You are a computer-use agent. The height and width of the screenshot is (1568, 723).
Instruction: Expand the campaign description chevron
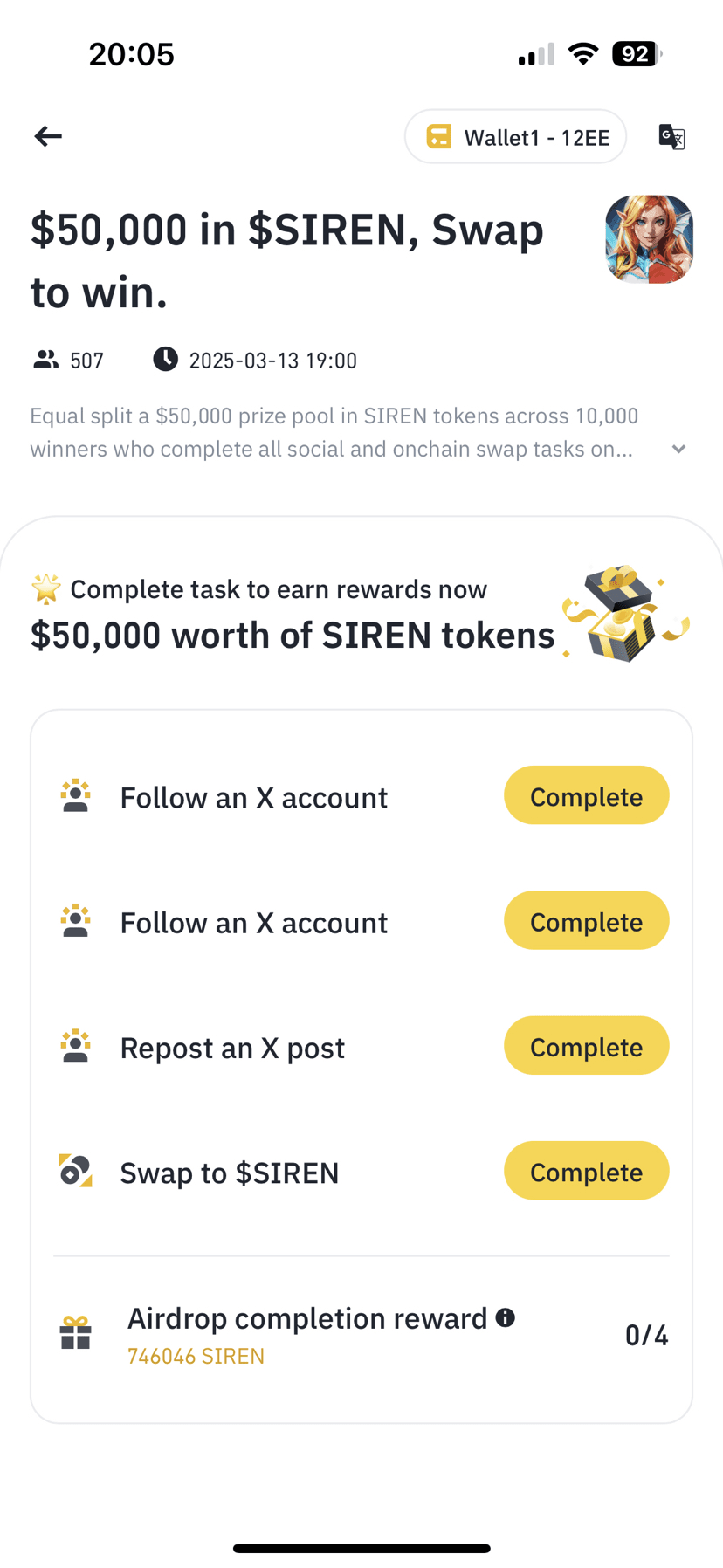click(x=678, y=449)
